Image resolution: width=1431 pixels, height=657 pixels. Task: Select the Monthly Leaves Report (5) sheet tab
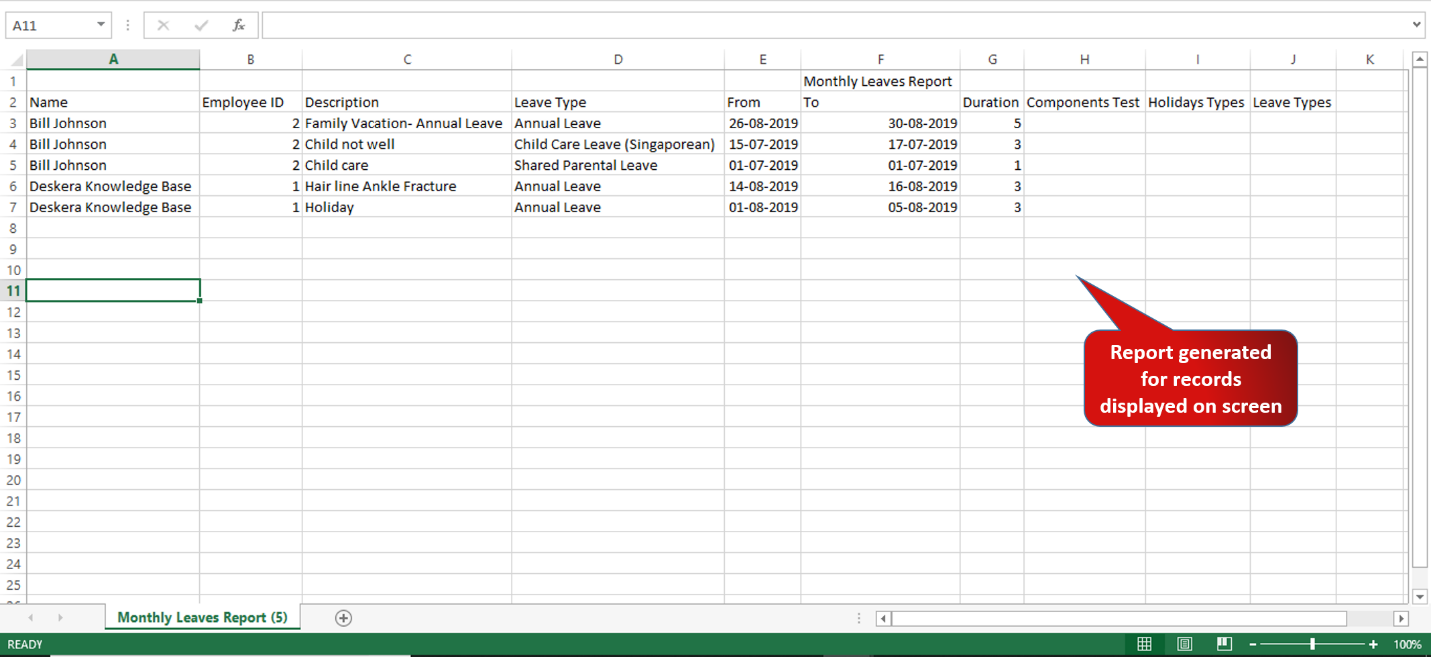coord(201,618)
